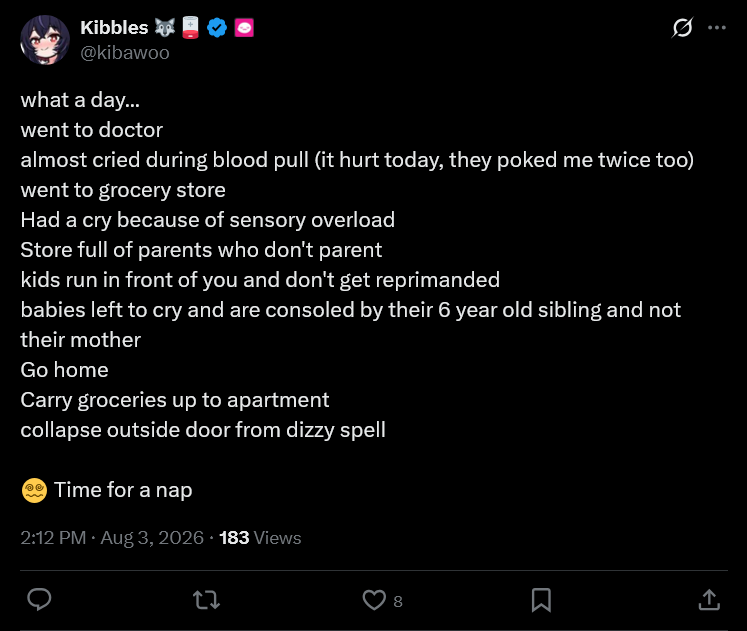Like the tweet with the heart icon
This screenshot has width=747, height=631.
coord(374,600)
